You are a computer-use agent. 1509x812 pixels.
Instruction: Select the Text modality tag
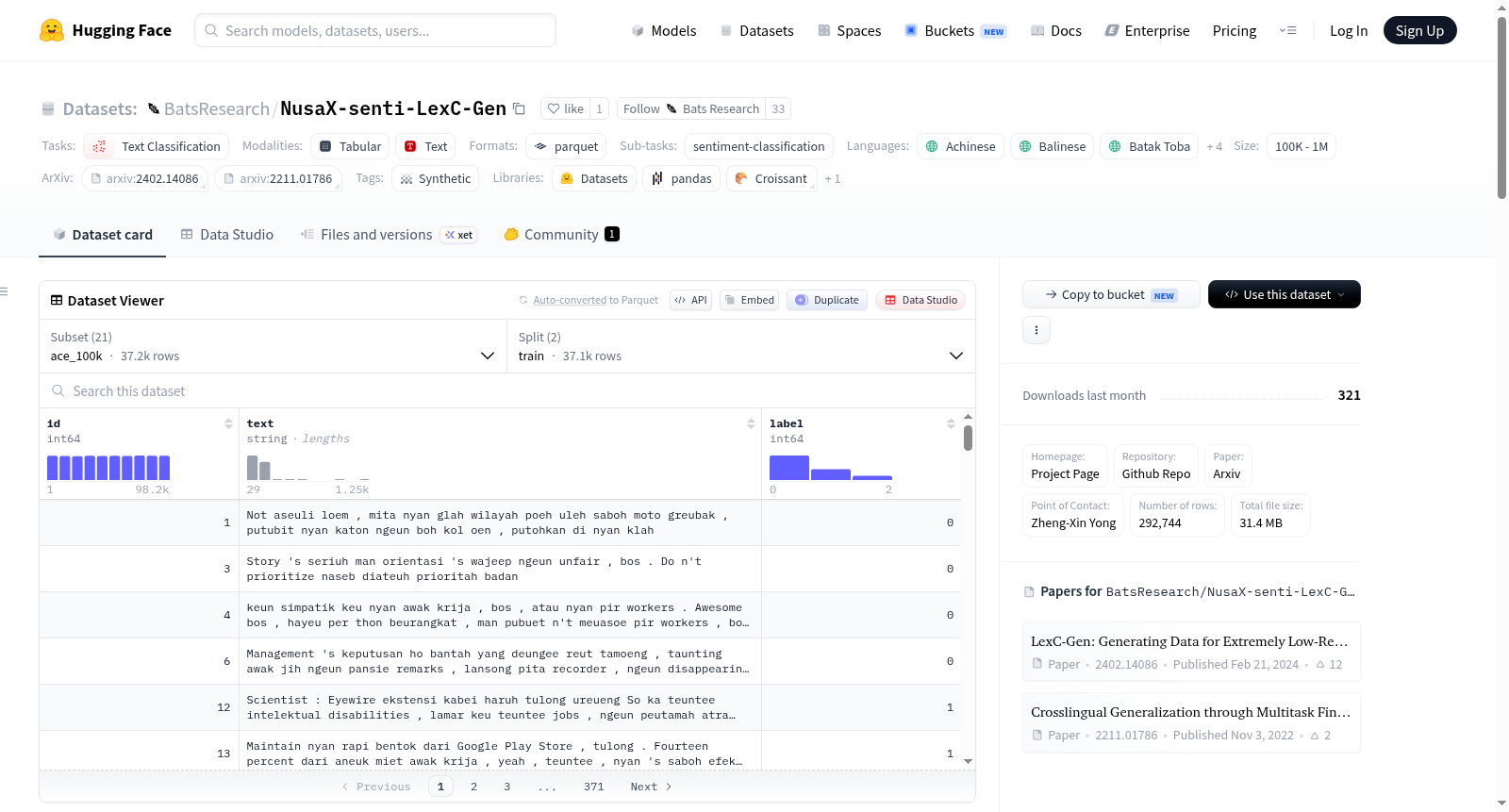click(x=425, y=146)
